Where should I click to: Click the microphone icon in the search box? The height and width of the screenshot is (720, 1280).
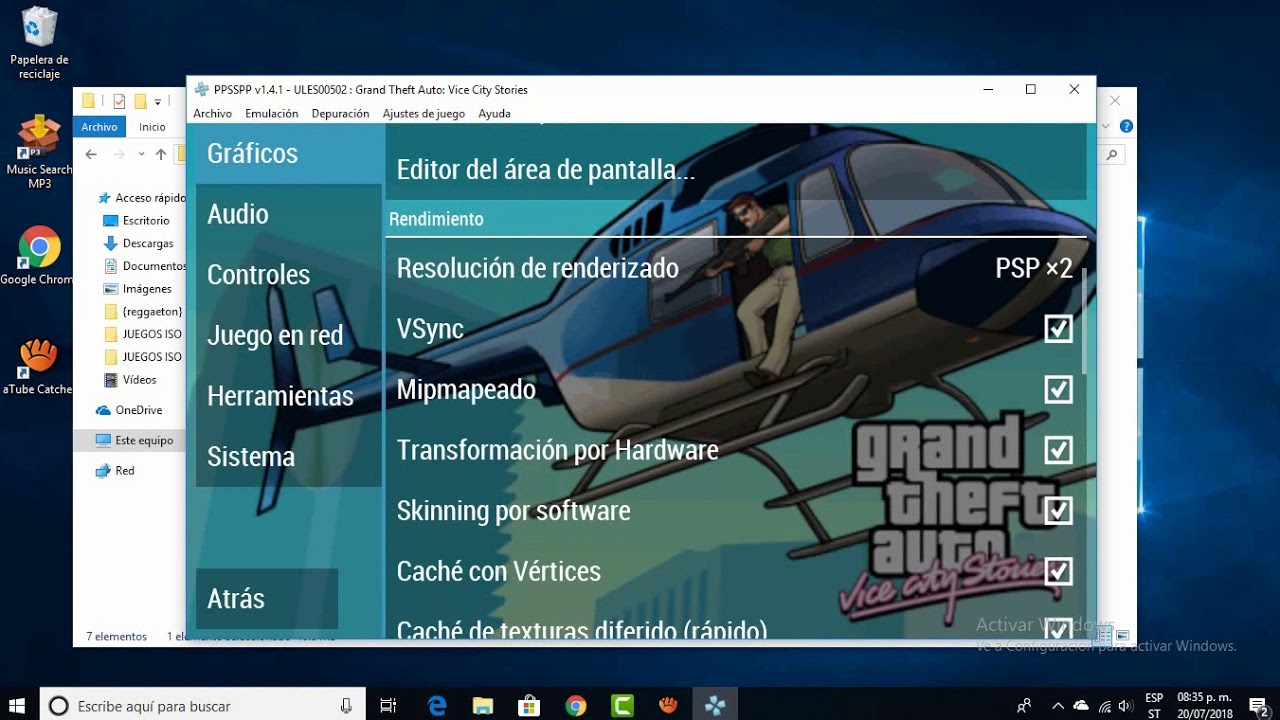click(346, 706)
